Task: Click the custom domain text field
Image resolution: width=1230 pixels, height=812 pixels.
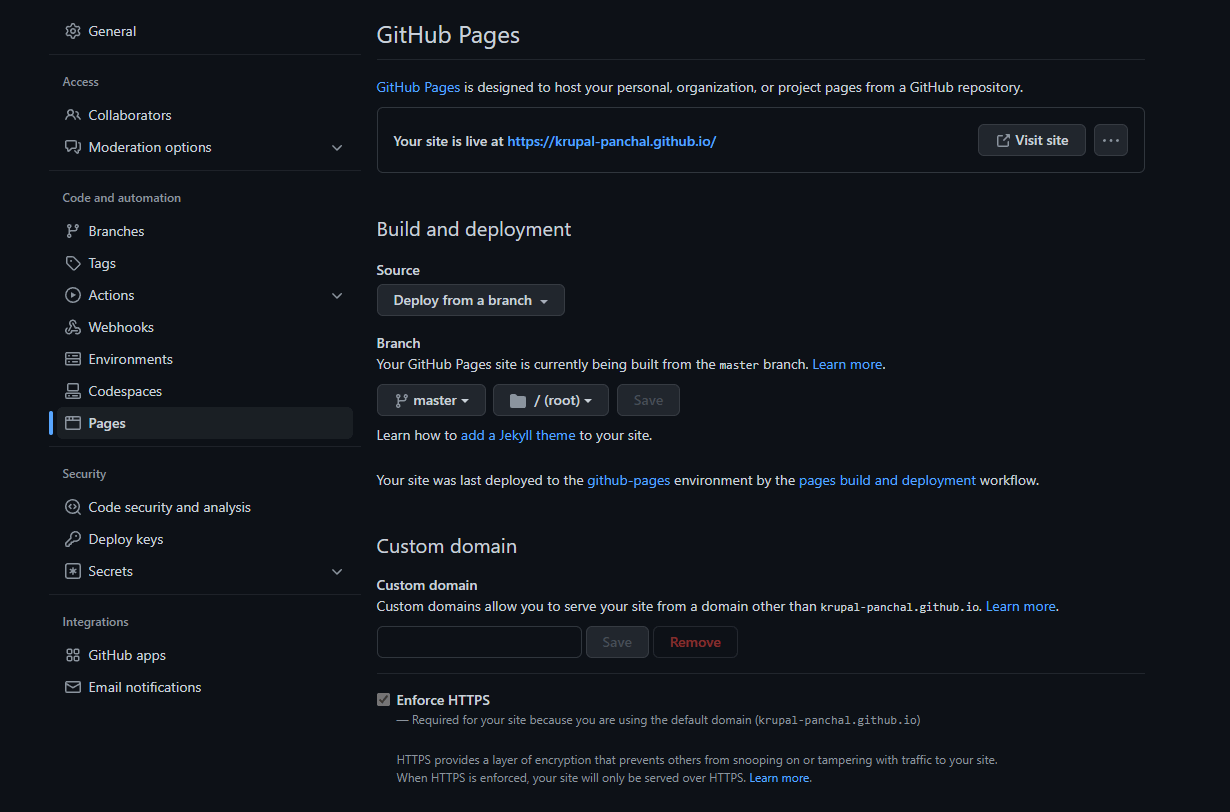Action: point(479,642)
